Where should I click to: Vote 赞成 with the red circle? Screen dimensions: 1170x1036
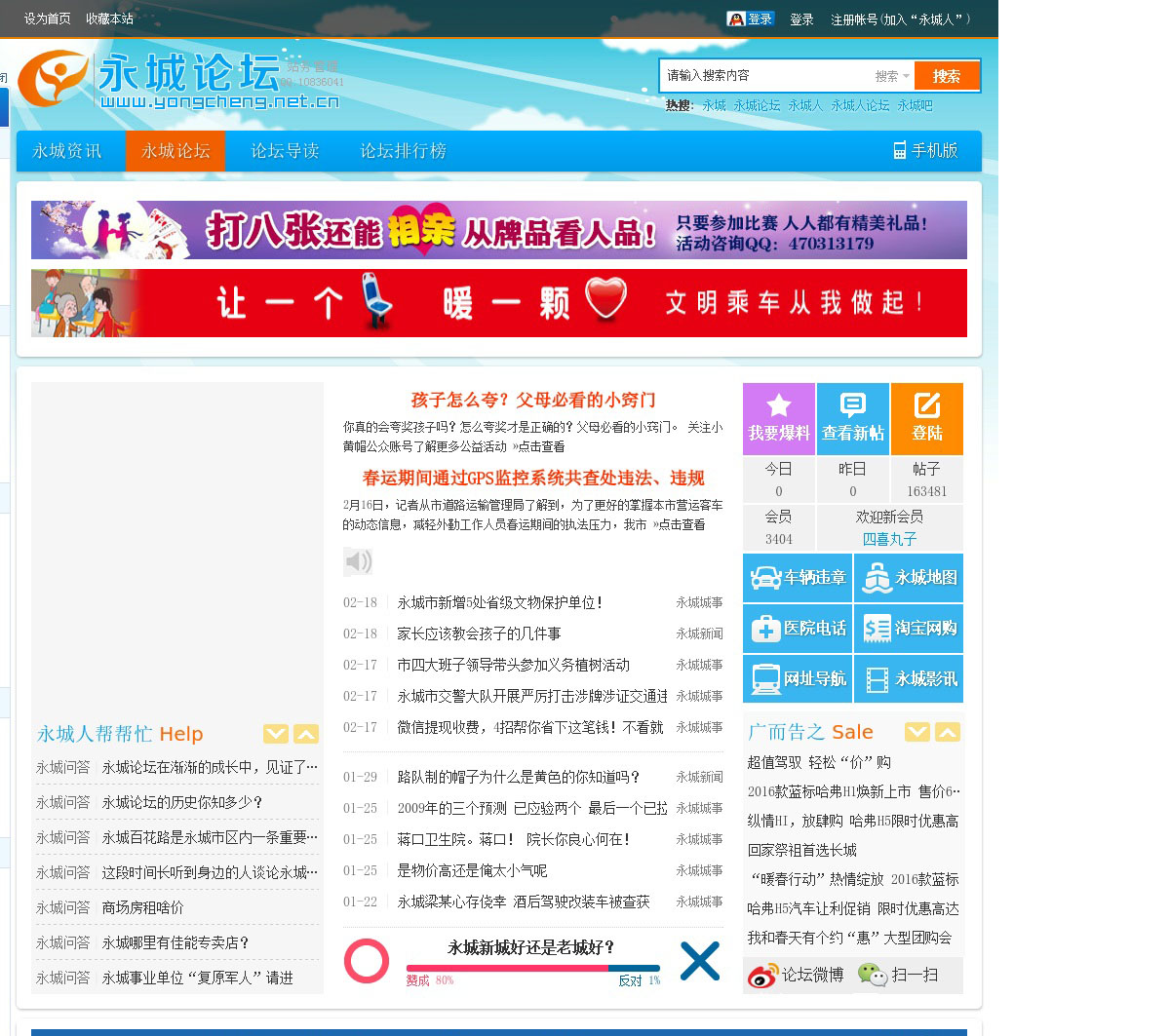coord(367,961)
